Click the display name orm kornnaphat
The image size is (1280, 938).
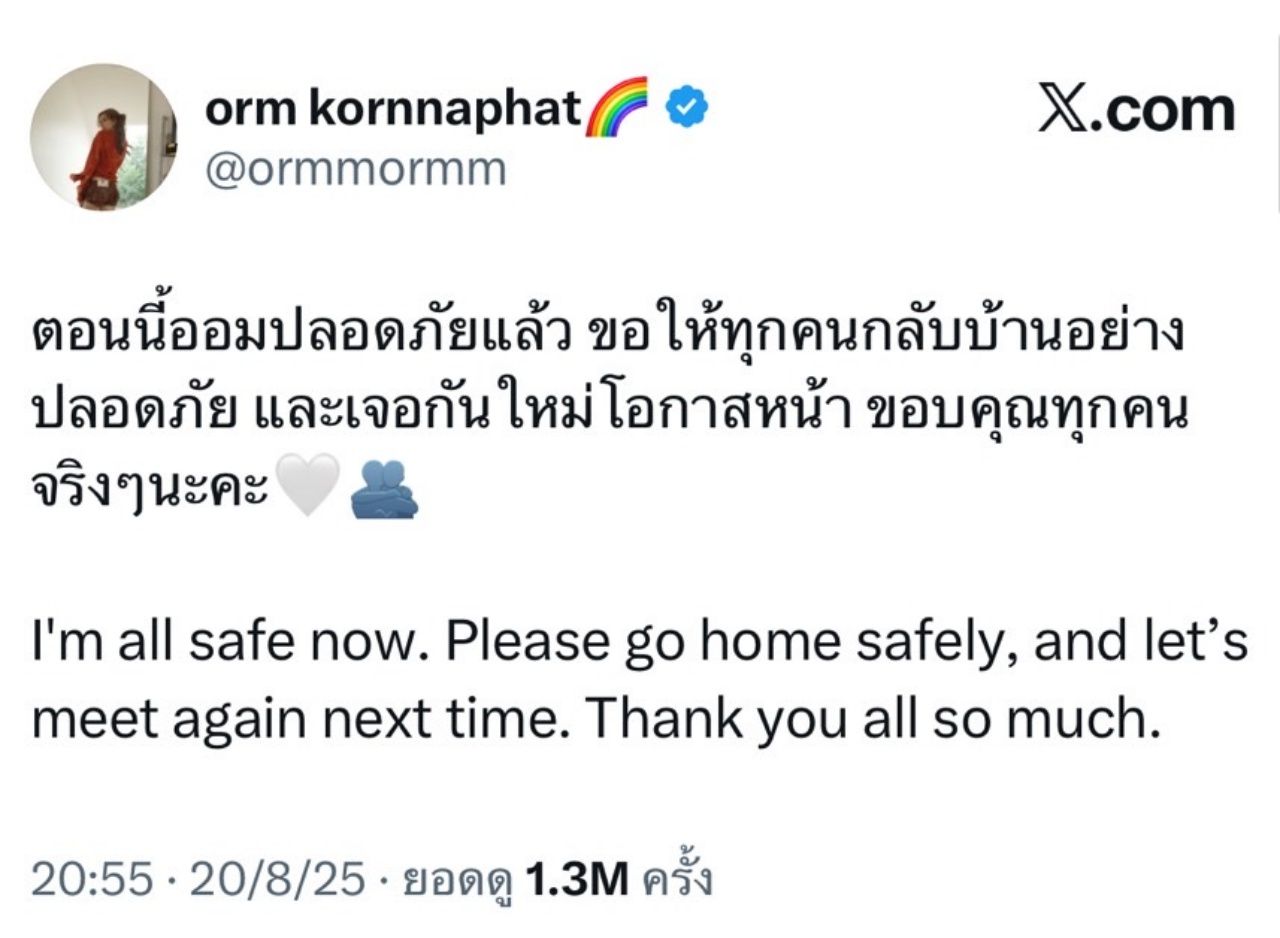pos(391,109)
